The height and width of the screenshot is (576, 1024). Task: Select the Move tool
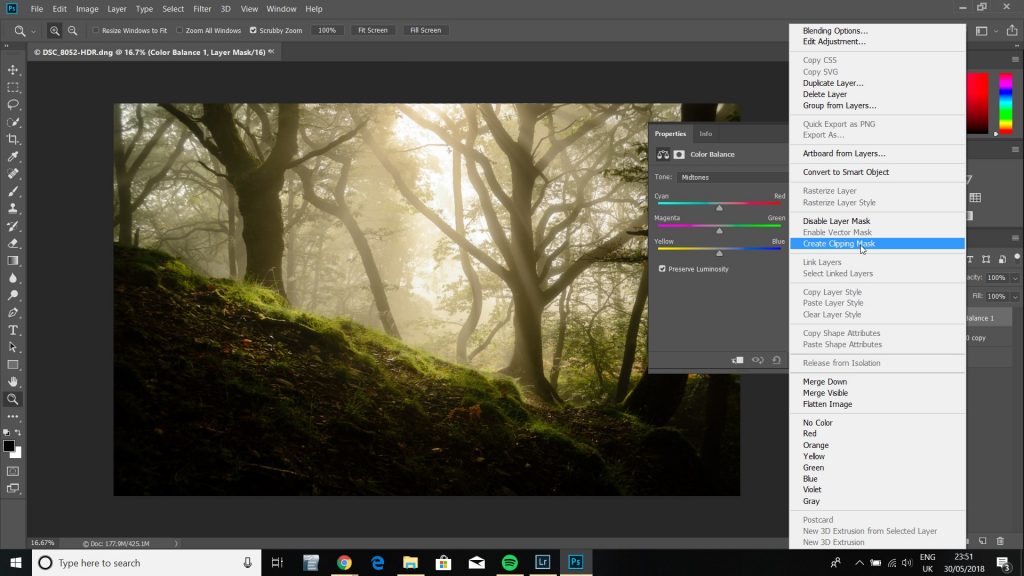12,70
